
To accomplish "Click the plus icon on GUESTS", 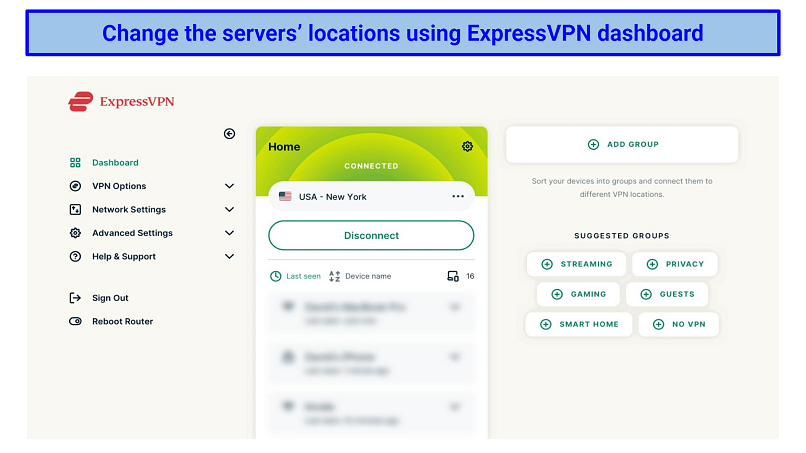I will pos(646,294).
